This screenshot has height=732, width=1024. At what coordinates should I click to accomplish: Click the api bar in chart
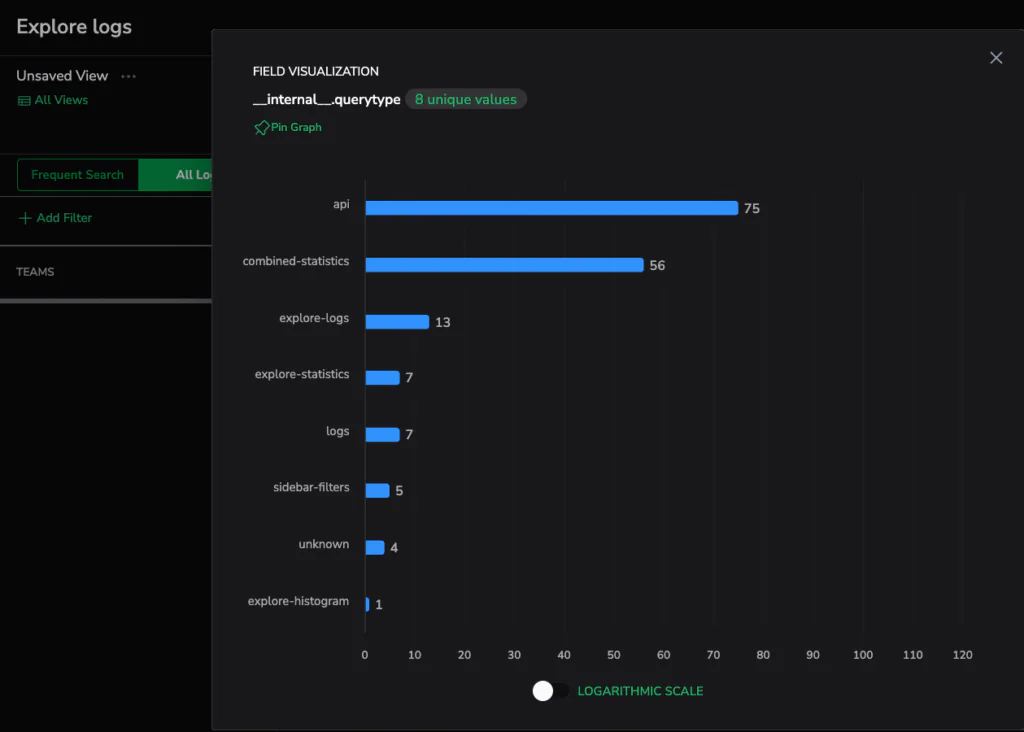coord(551,208)
